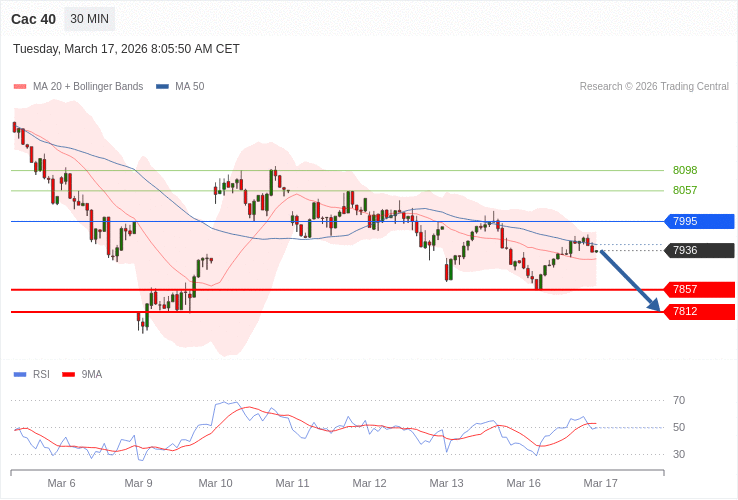
Task: Click the RSI 30 level label
Action: [679, 454]
